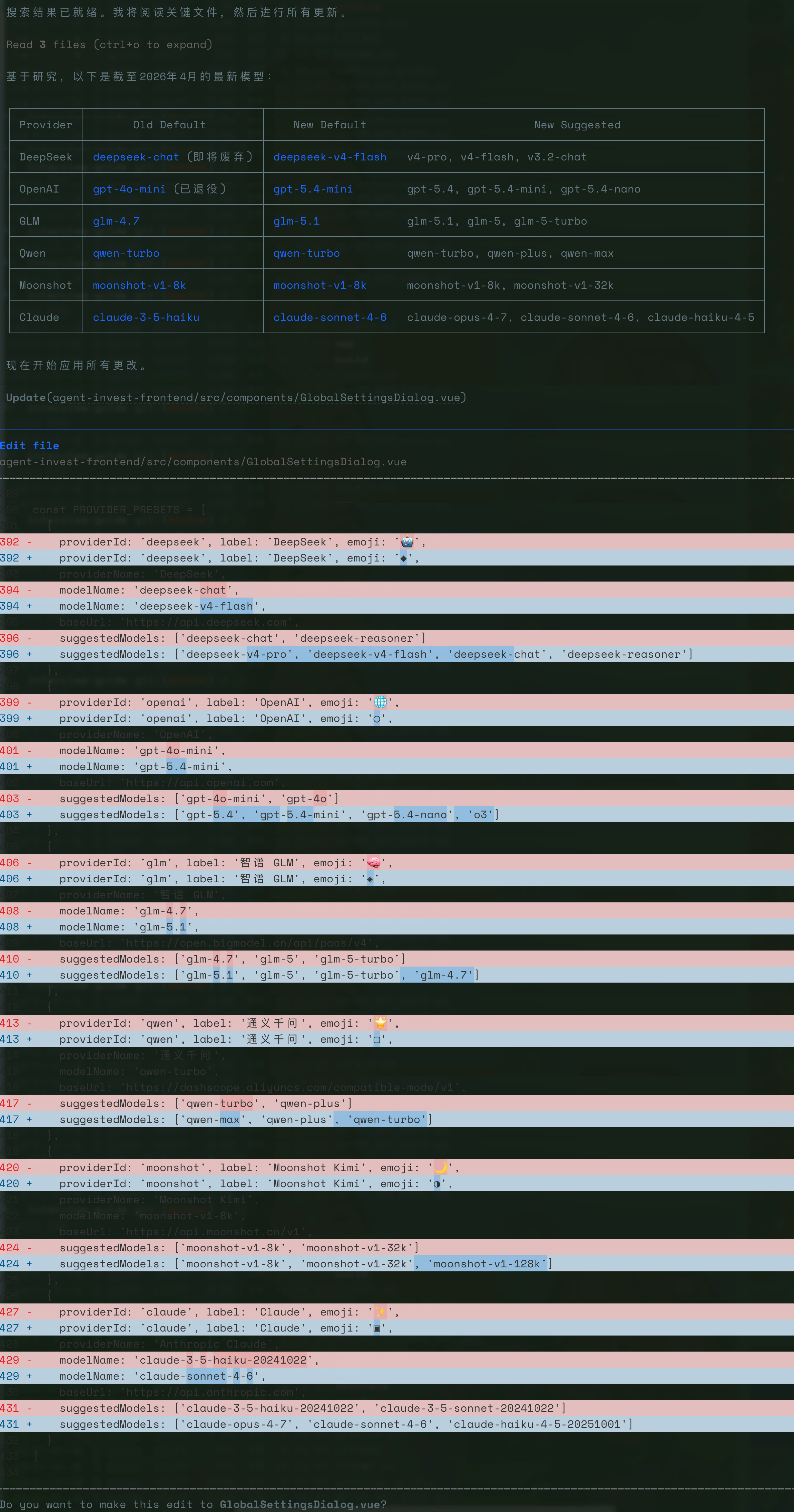Viewport: 794px width, 1512px height.
Task: Click "gpt-4o-mini" in the Old Default column
Action: [x=129, y=189]
